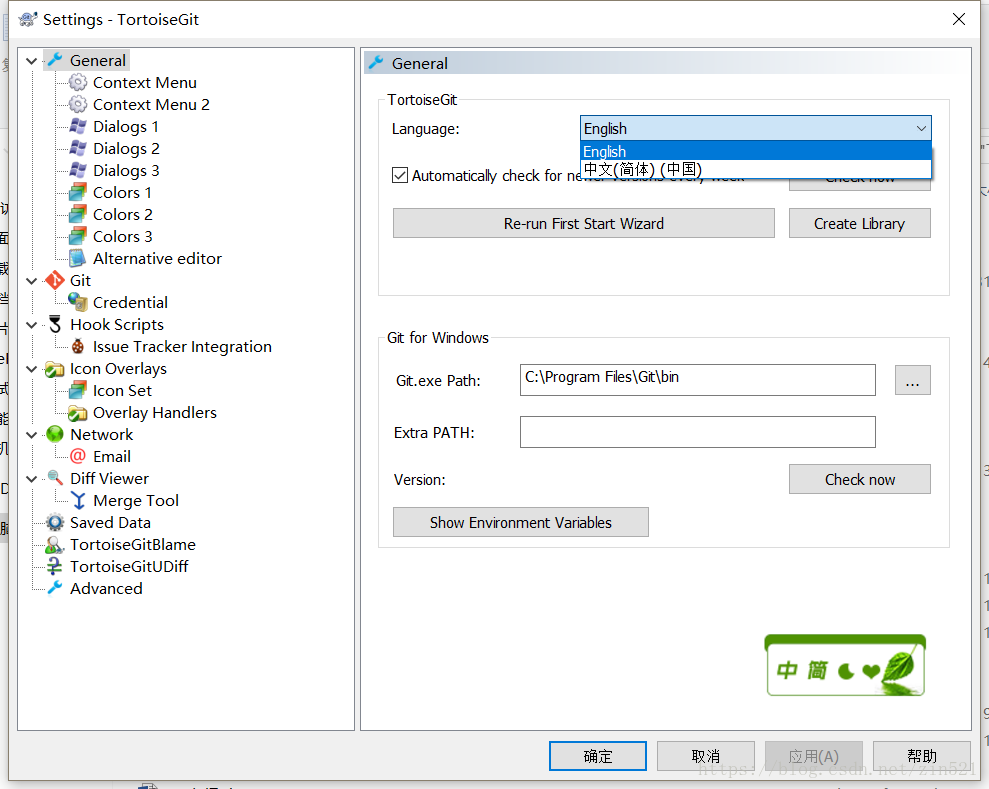Click the Colors 2 palette icon
Viewport: 989px width, 789px height.
78,214
